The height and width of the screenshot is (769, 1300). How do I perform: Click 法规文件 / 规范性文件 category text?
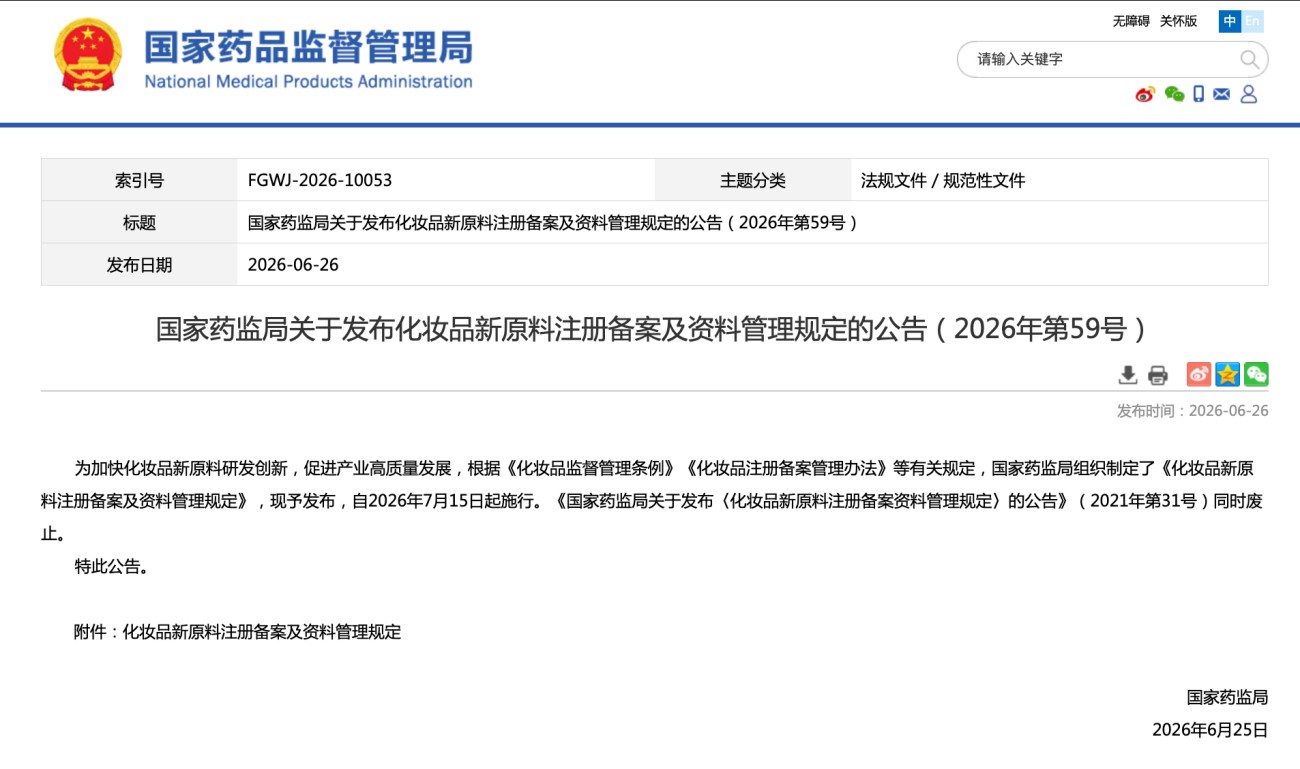pos(943,181)
